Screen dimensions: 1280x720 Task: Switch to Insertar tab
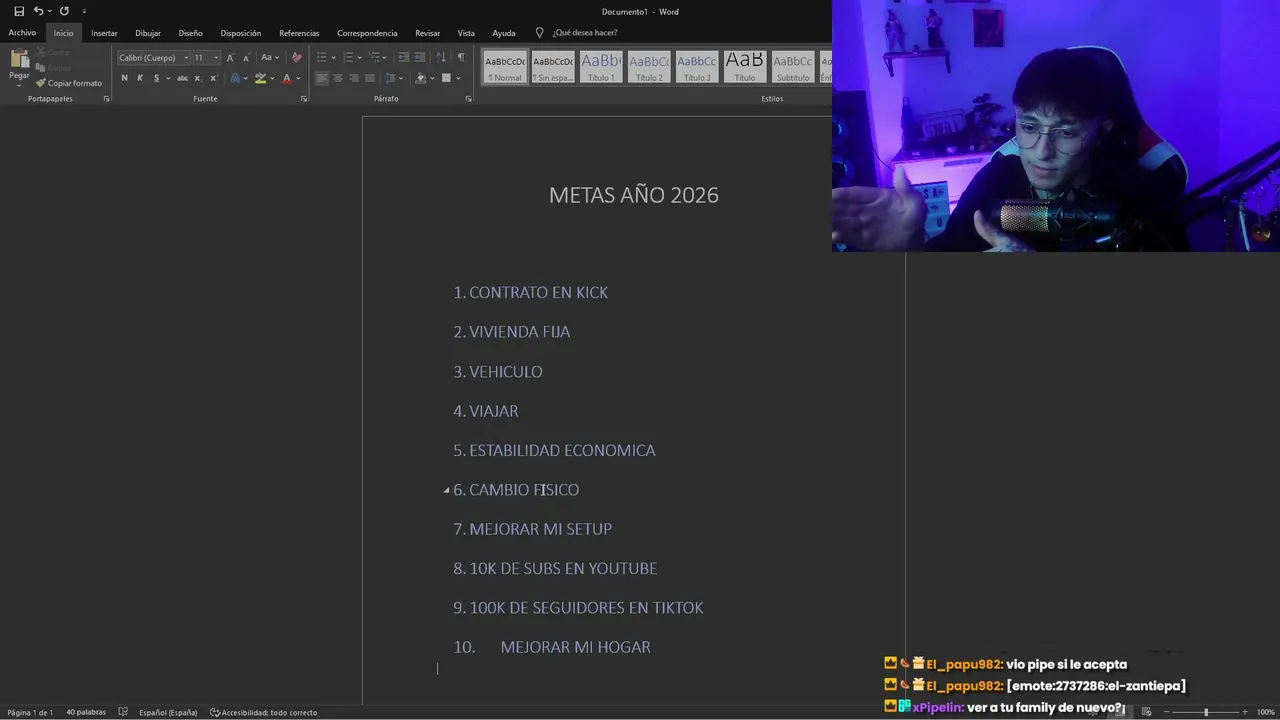(x=104, y=33)
